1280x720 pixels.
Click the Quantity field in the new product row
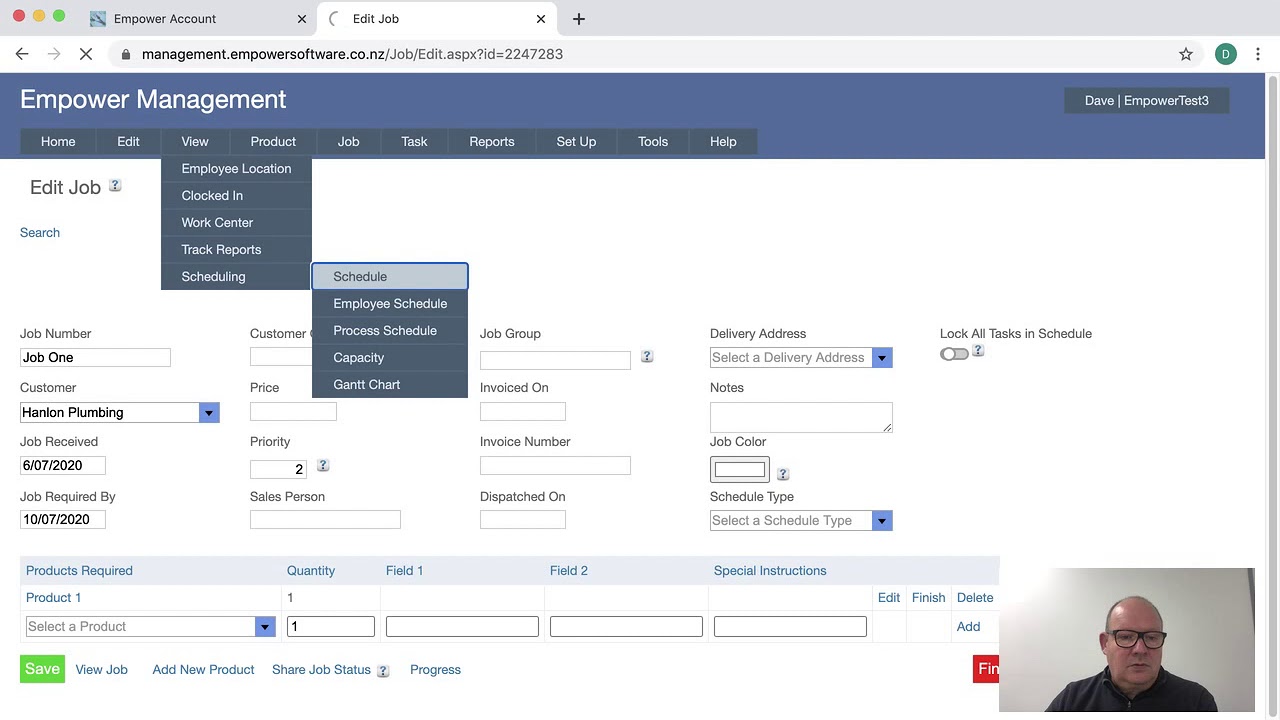coord(331,626)
